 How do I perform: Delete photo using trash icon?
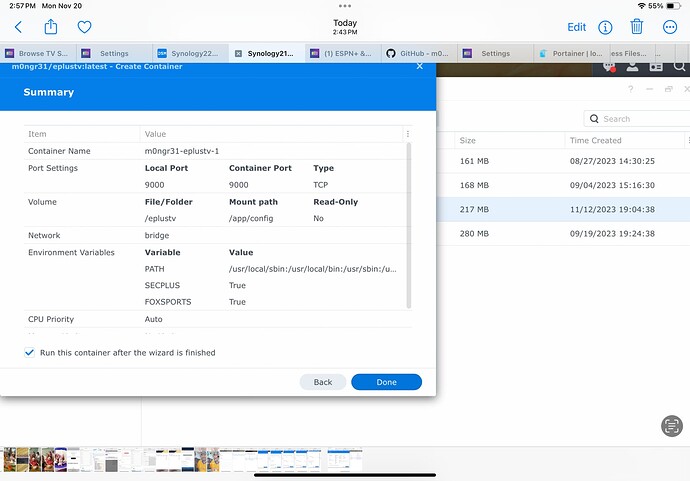coord(637,27)
